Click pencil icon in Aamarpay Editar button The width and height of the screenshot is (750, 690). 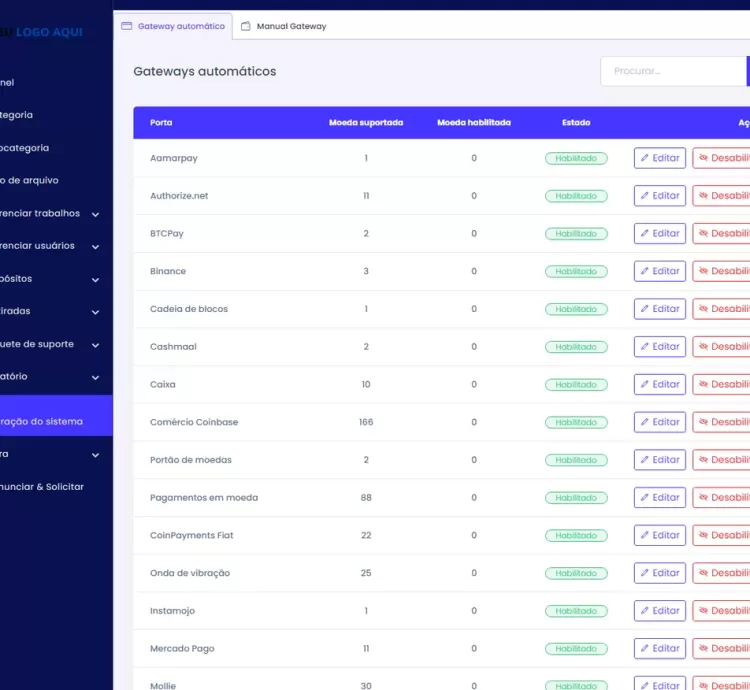(x=645, y=158)
